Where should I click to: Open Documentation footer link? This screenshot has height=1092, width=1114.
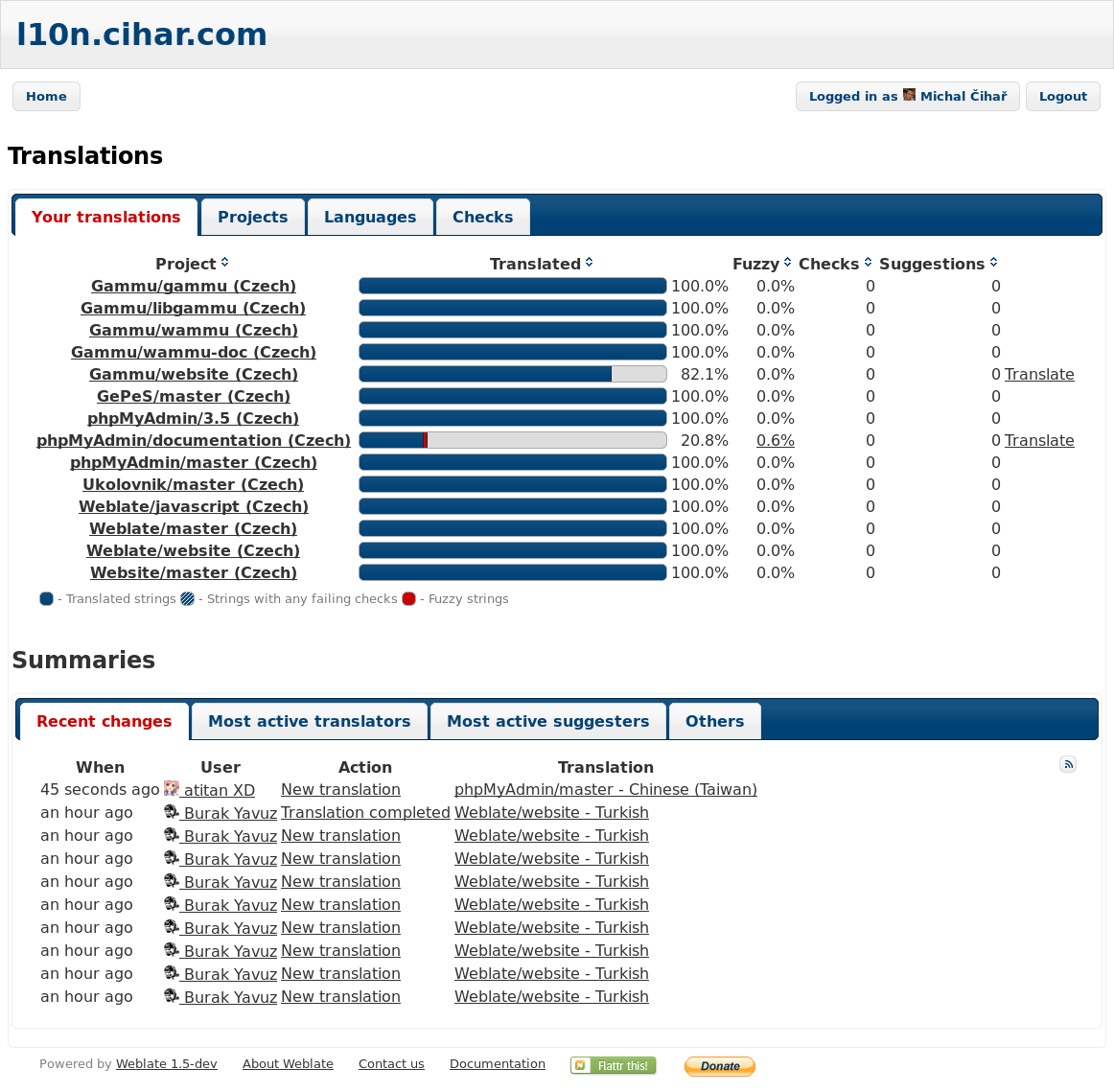coord(498,1063)
